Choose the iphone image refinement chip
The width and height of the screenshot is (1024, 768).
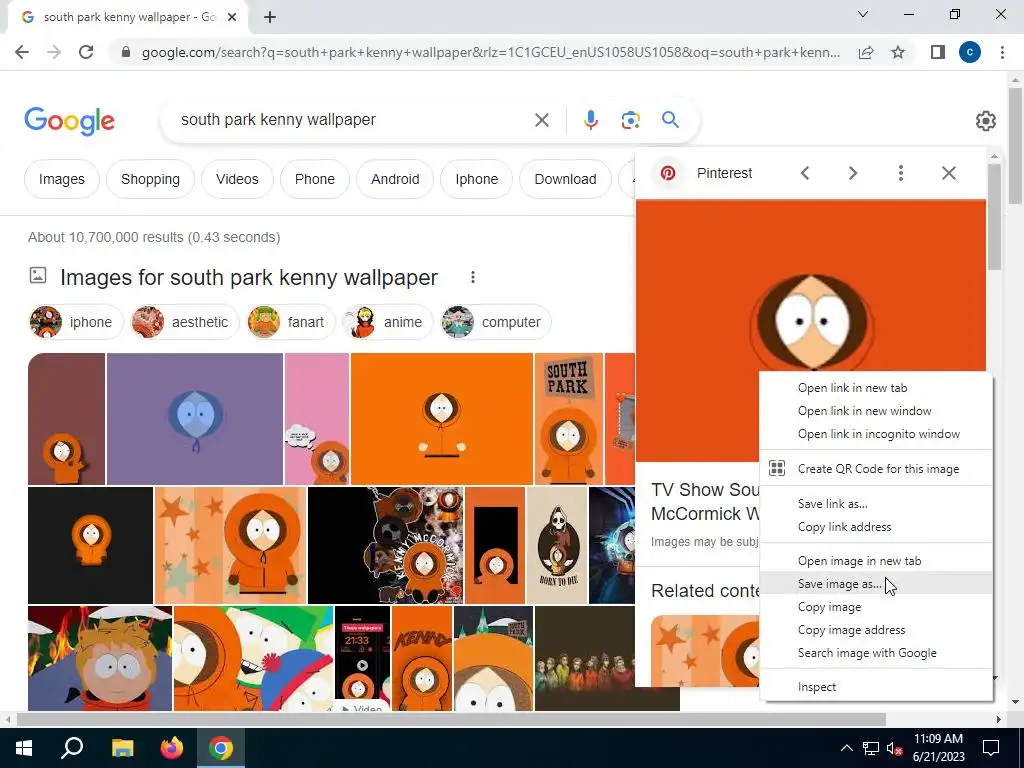(76, 322)
